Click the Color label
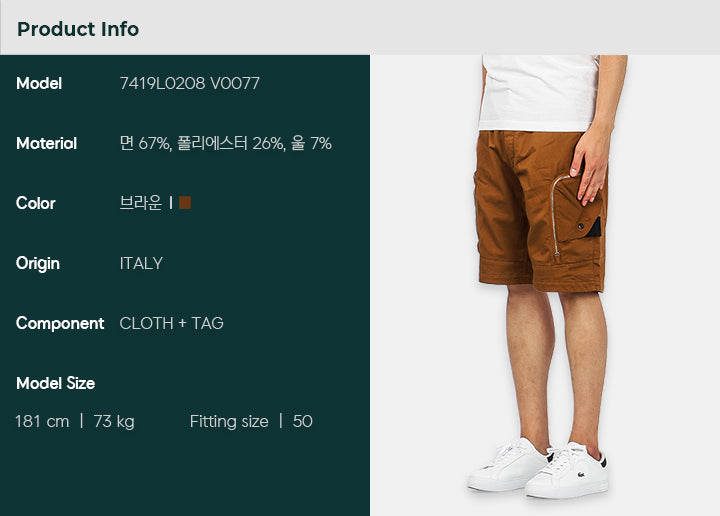Image resolution: width=720 pixels, height=516 pixels. click(x=35, y=203)
